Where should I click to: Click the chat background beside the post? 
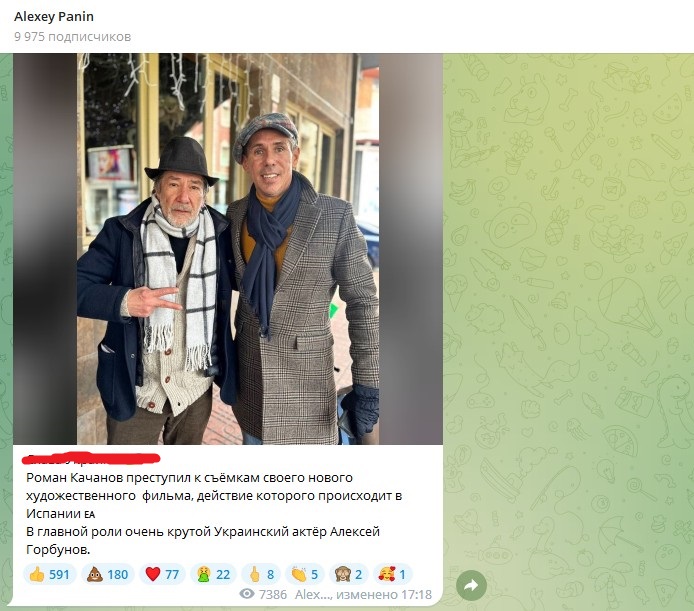point(568,310)
